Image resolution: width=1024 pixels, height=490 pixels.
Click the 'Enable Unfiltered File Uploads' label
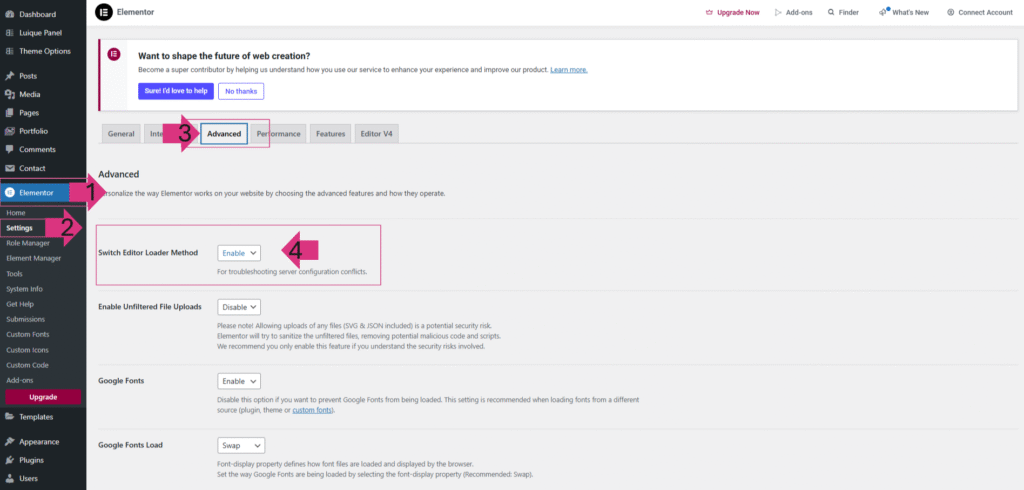click(150, 306)
